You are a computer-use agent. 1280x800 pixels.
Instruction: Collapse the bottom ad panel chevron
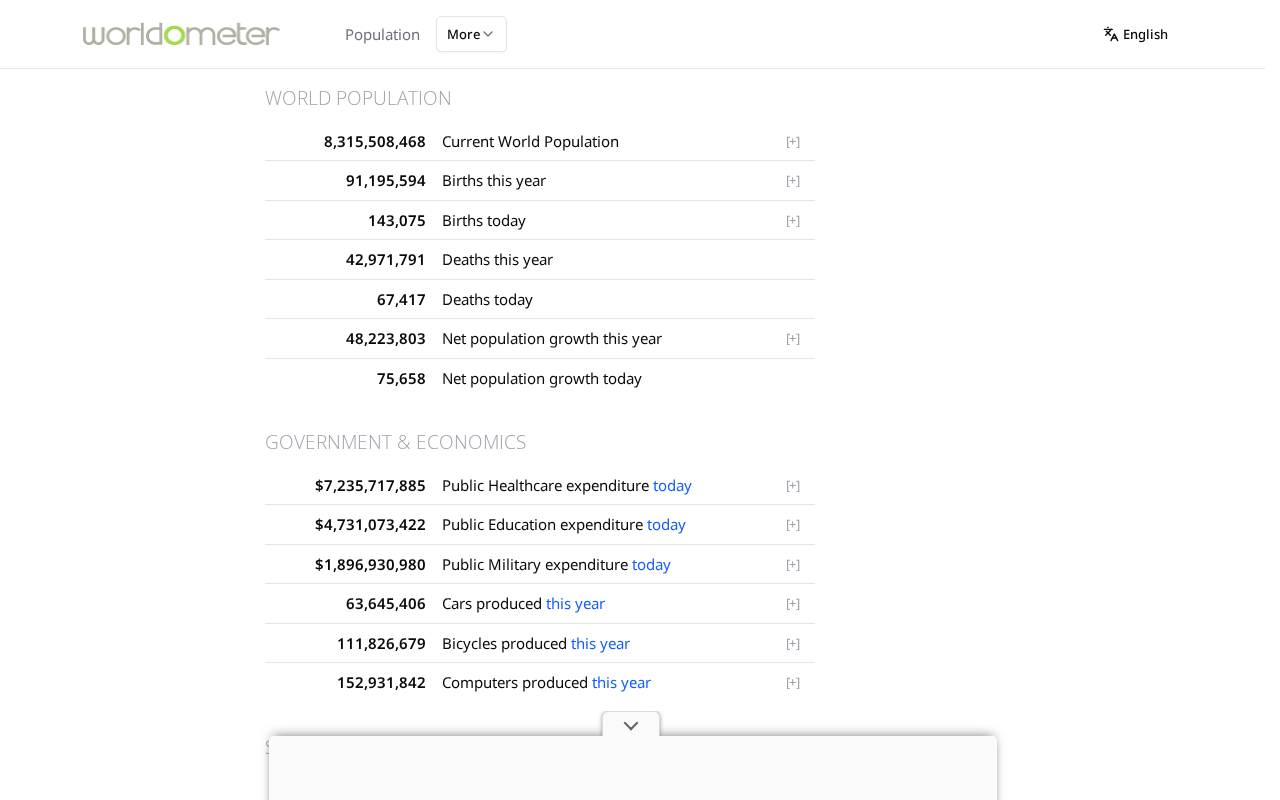click(x=631, y=725)
